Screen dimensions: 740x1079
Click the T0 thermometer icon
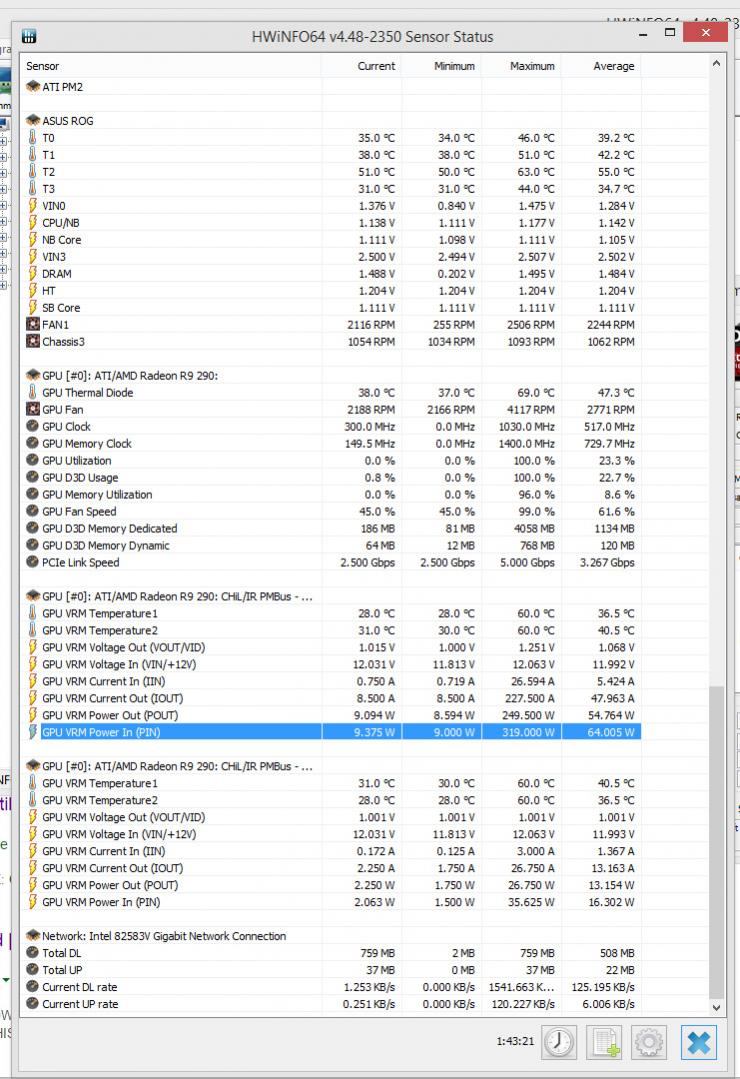click(32, 138)
